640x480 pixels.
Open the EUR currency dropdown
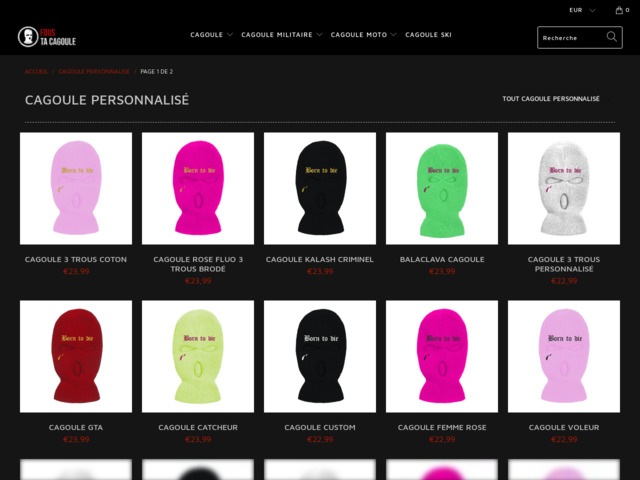point(582,10)
